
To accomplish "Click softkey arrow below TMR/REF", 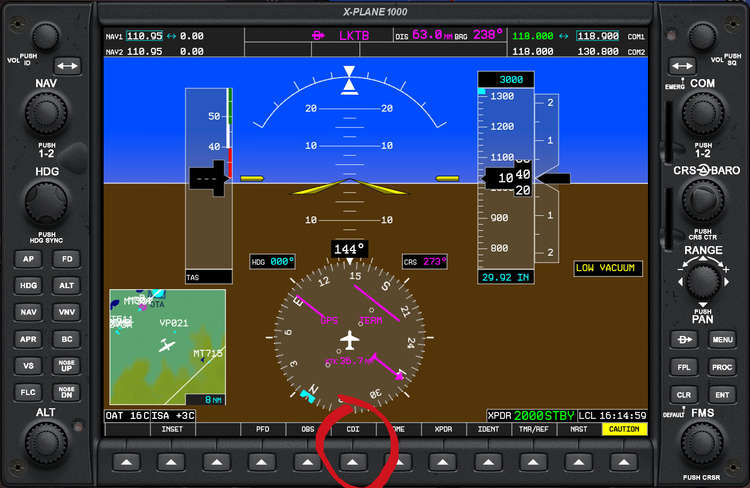I will 533,463.
